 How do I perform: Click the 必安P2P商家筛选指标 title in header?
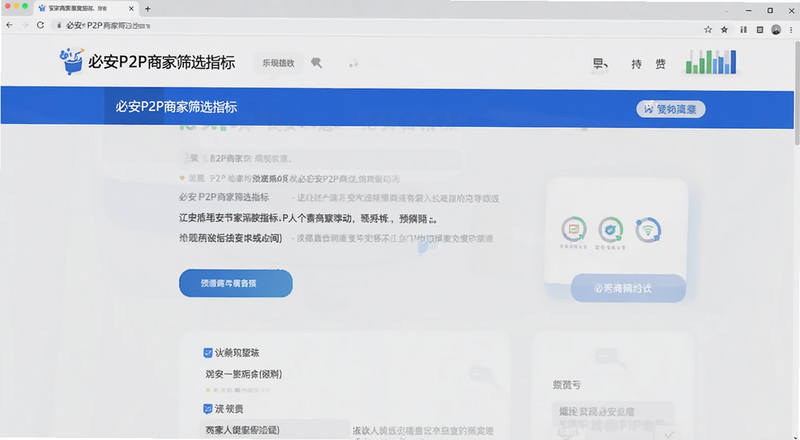tap(161, 62)
